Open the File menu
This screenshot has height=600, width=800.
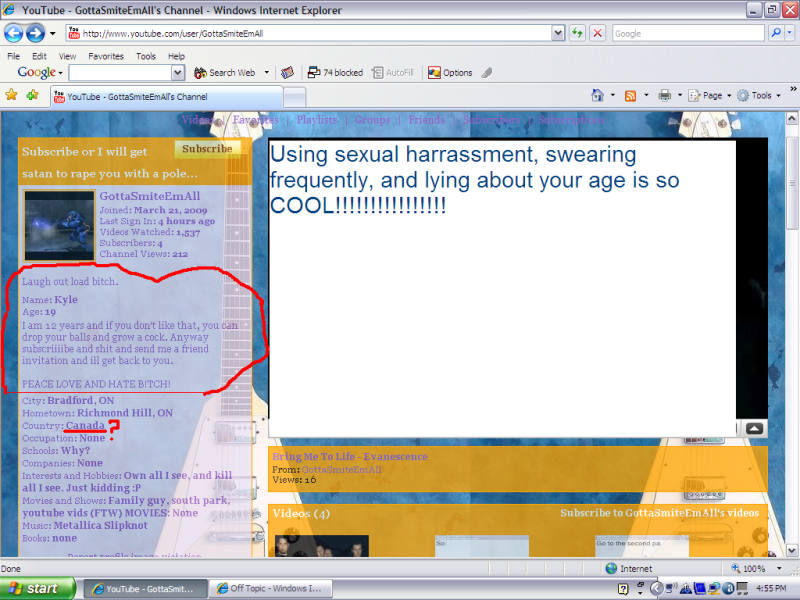click(x=13, y=56)
